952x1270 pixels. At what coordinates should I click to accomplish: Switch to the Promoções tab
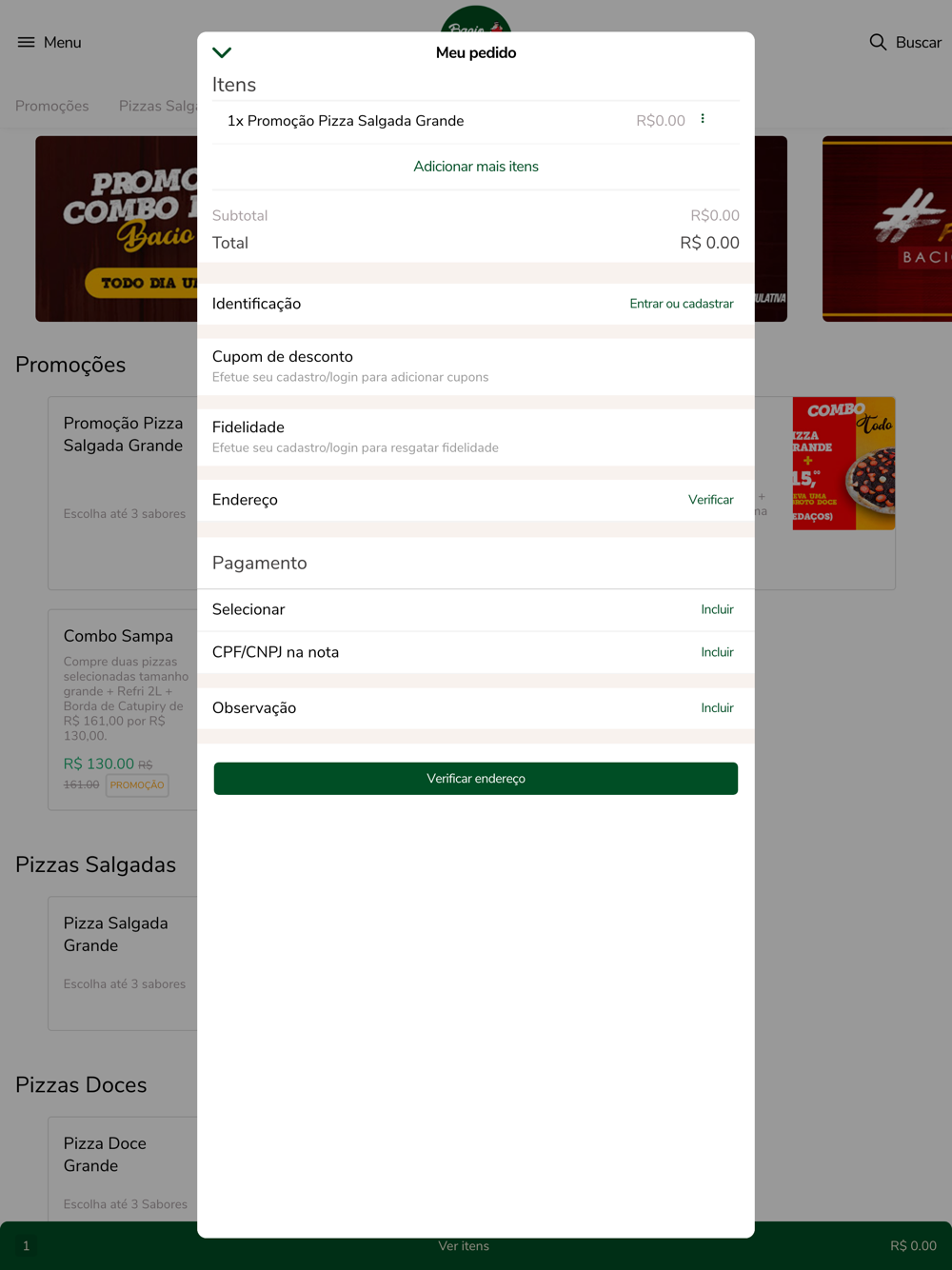tap(52, 106)
